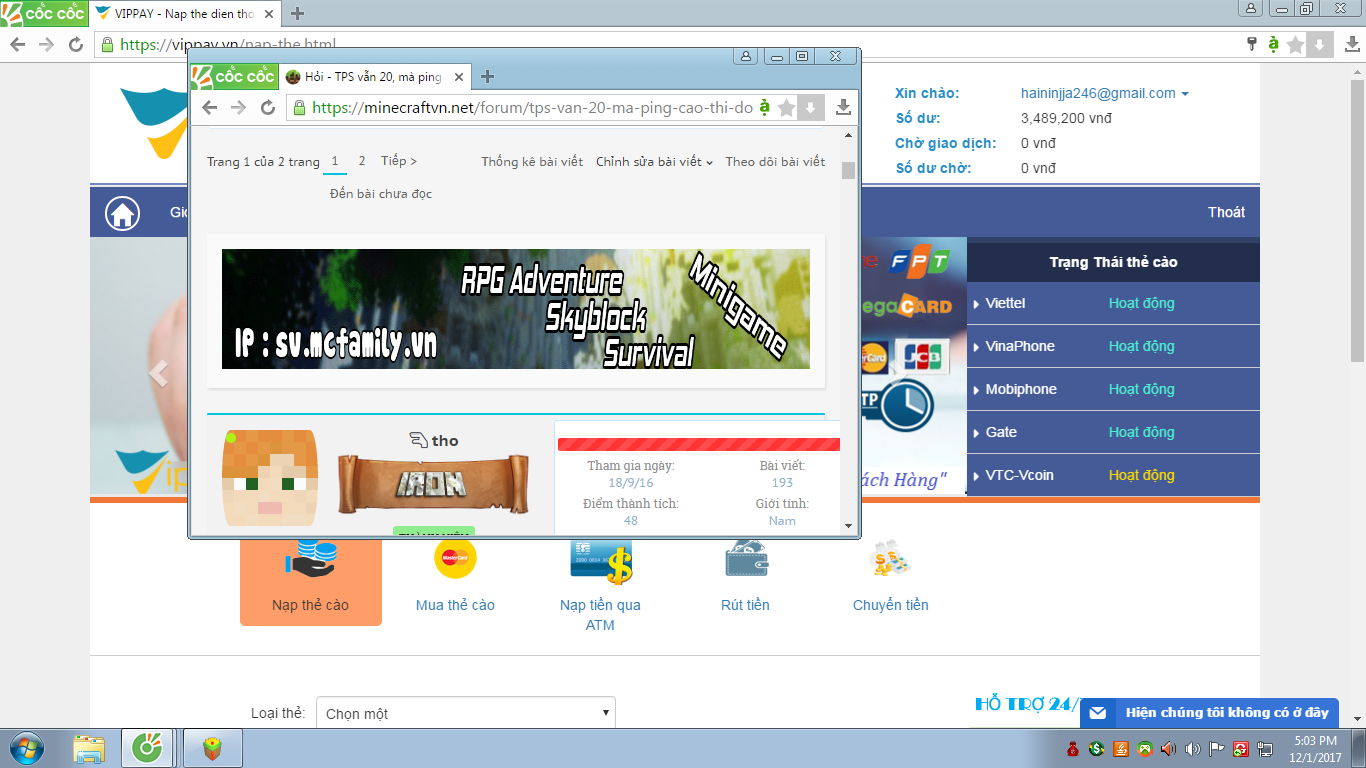Click the network icon in the system tray

1266,748
